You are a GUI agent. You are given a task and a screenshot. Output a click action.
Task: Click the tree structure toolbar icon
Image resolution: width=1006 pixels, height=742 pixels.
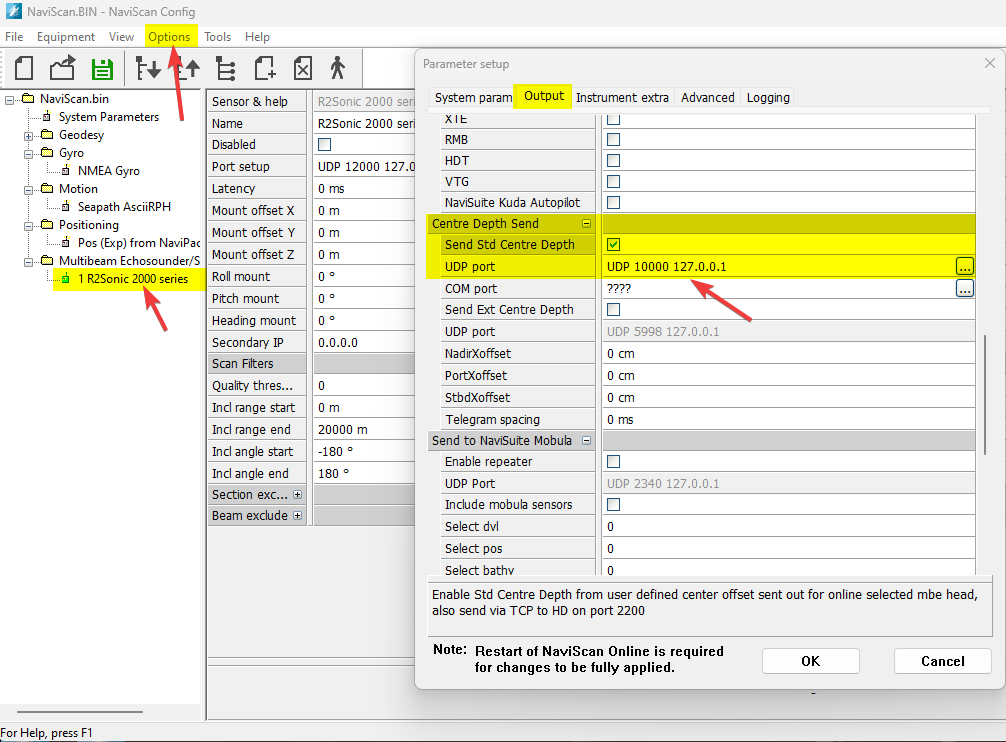point(226,68)
